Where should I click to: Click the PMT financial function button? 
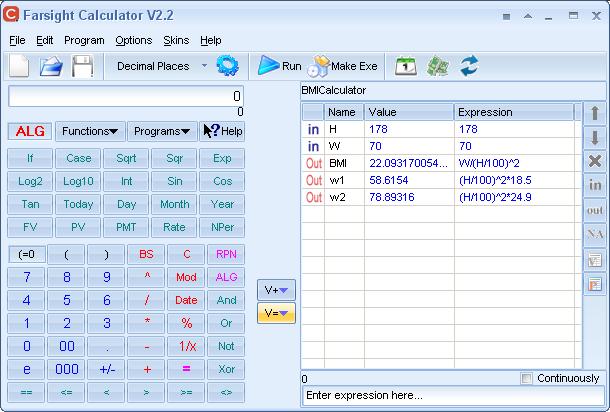tap(126, 227)
